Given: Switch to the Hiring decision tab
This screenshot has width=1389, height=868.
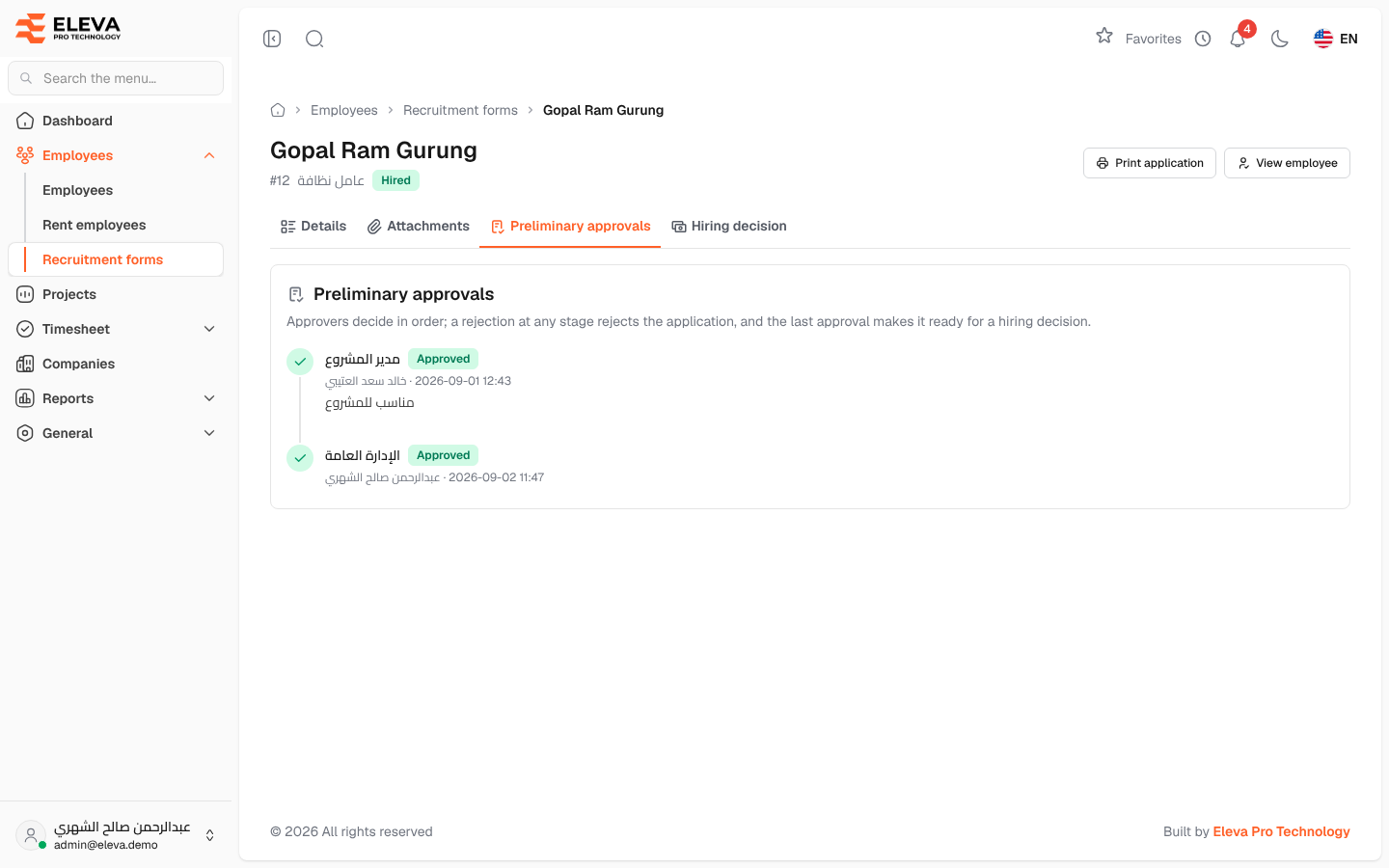Looking at the screenshot, I should [729, 226].
